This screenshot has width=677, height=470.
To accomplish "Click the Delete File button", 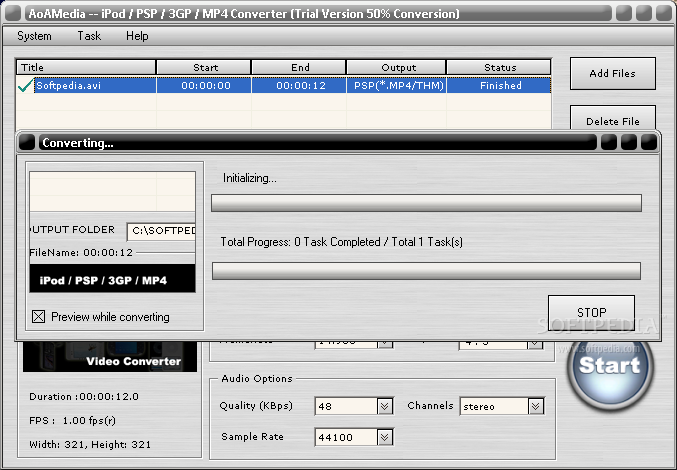I will point(613,118).
